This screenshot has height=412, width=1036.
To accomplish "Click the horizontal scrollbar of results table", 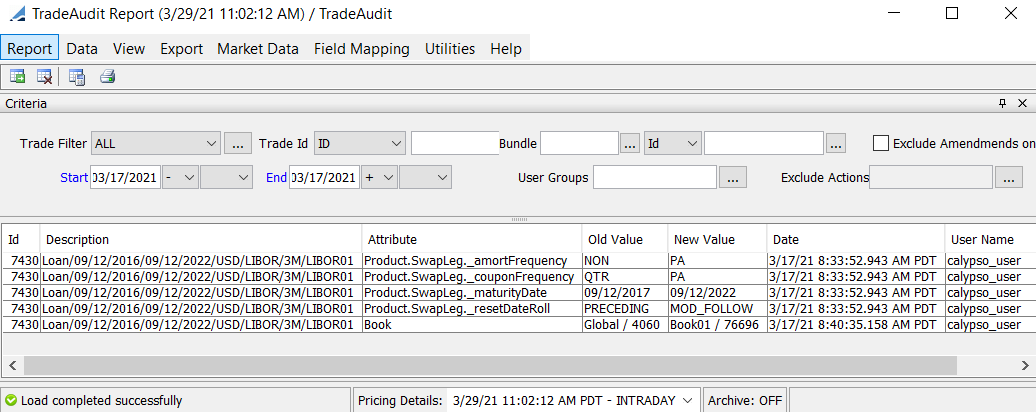I will click(490, 365).
